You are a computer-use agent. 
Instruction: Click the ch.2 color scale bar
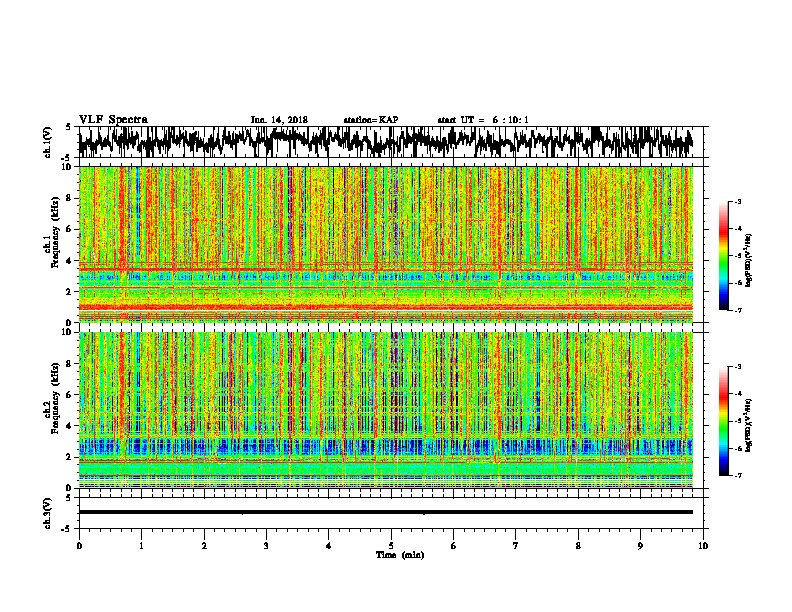[x=724, y=421]
